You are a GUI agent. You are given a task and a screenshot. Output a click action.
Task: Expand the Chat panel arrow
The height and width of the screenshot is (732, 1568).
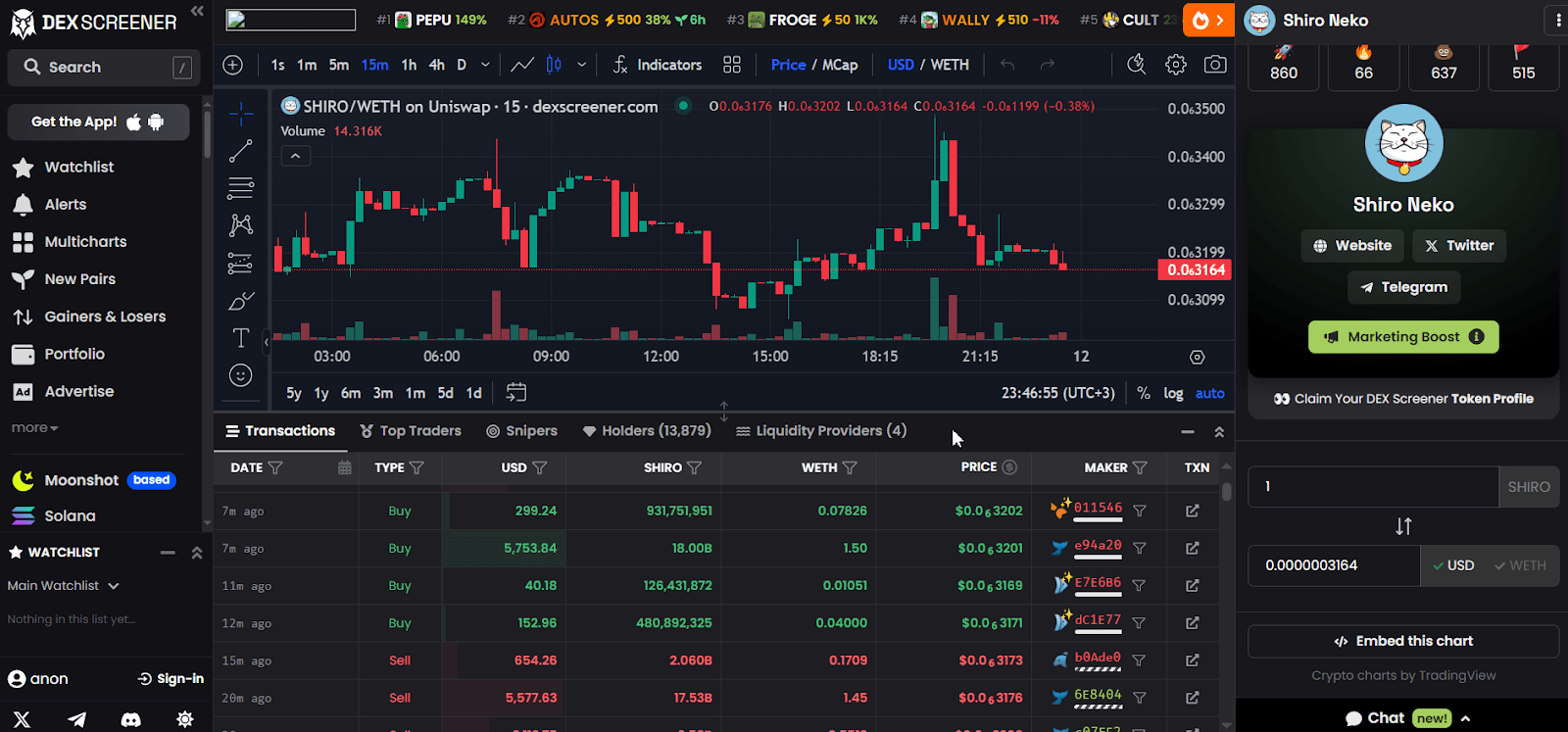click(x=1465, y=718)
